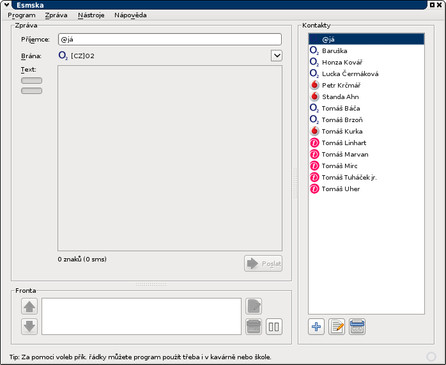Select contact Baruška

coord(366,51)
